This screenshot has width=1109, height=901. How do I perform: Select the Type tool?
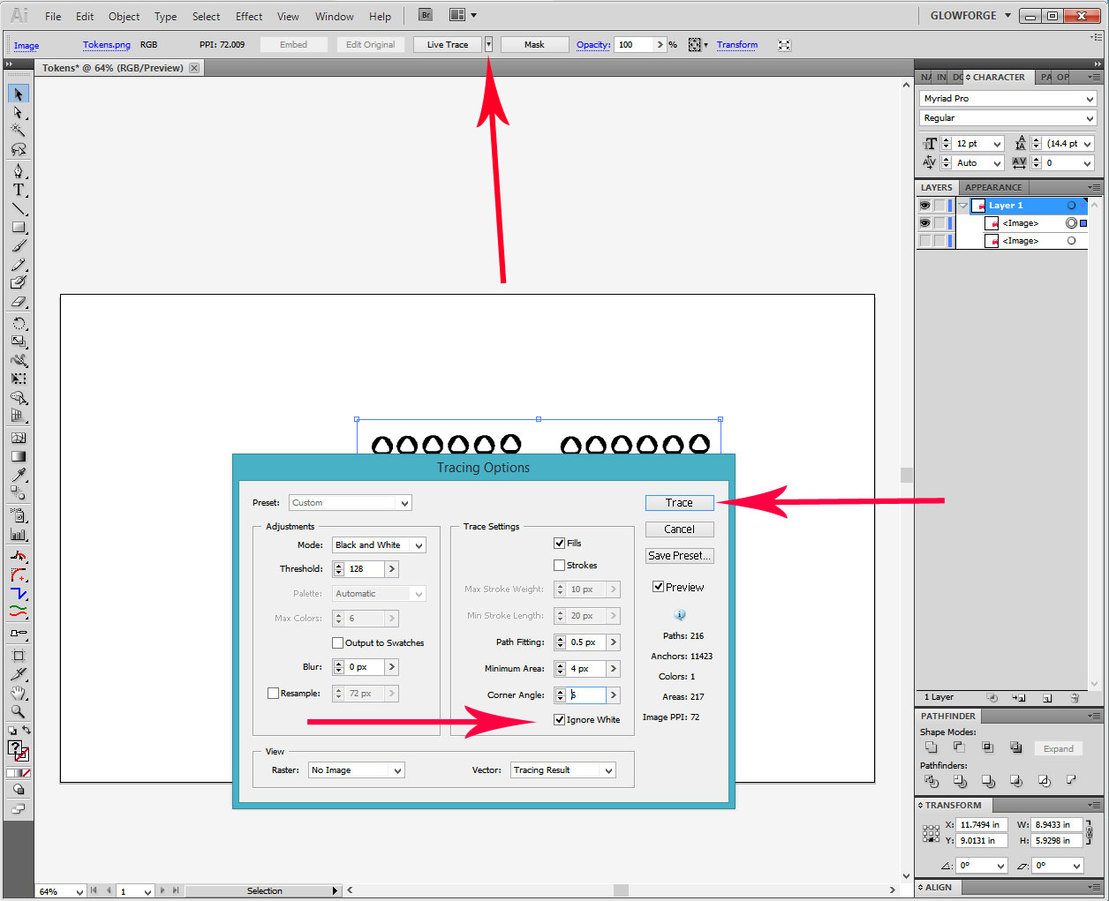18,190
